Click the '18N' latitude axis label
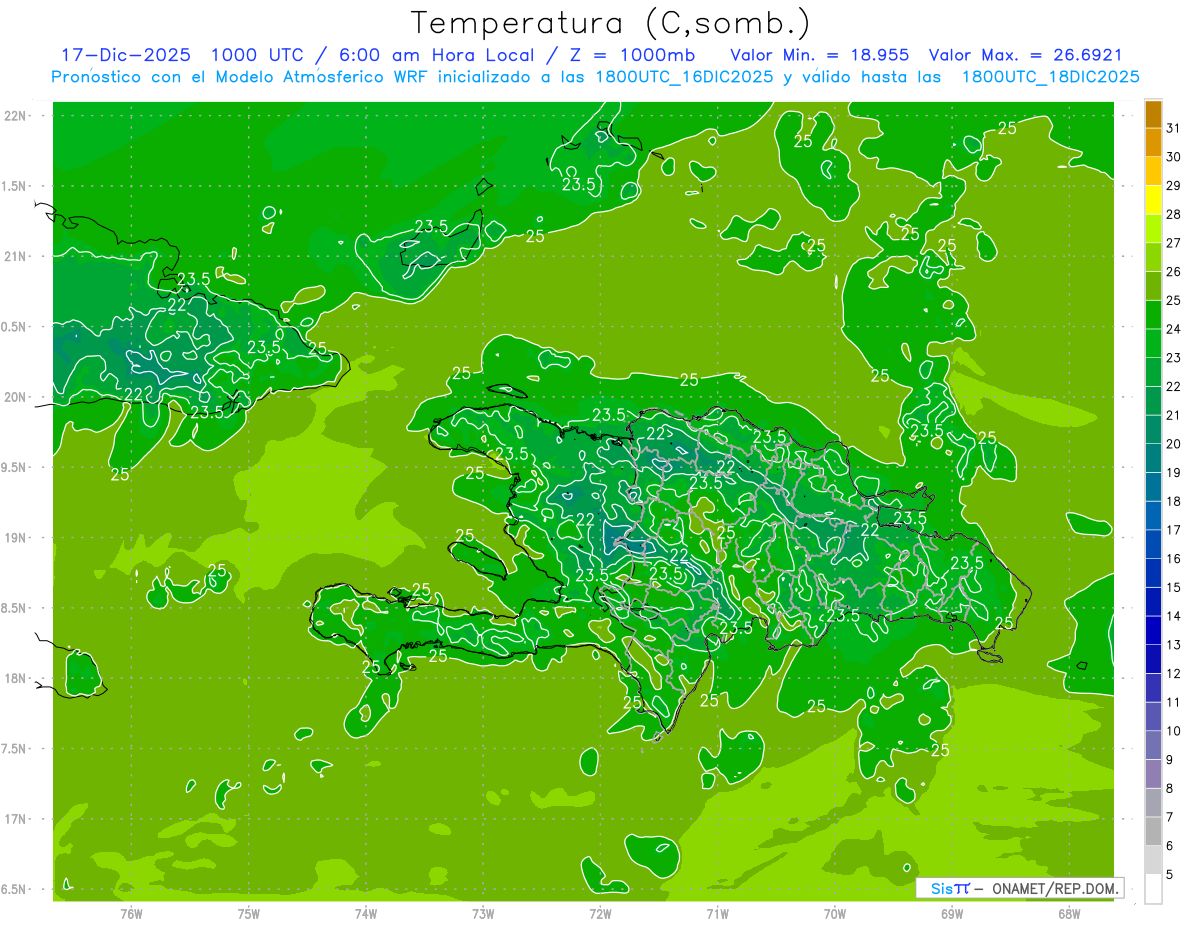 [x=15, y=679]
